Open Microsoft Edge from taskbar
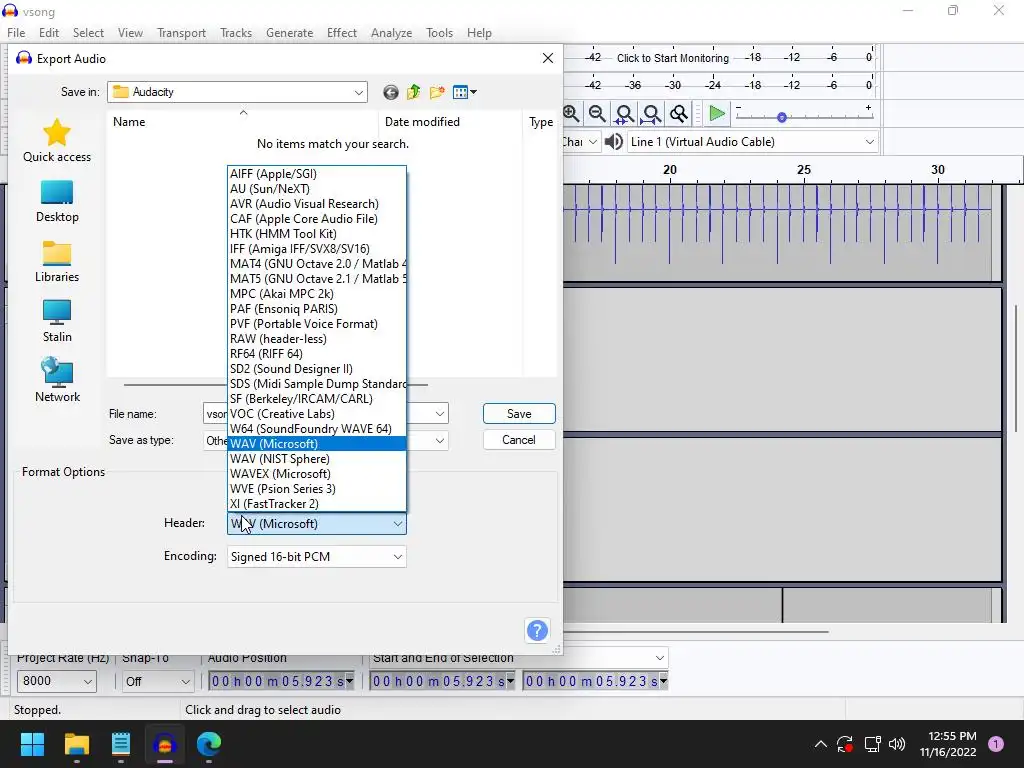 tap(209, 744)
